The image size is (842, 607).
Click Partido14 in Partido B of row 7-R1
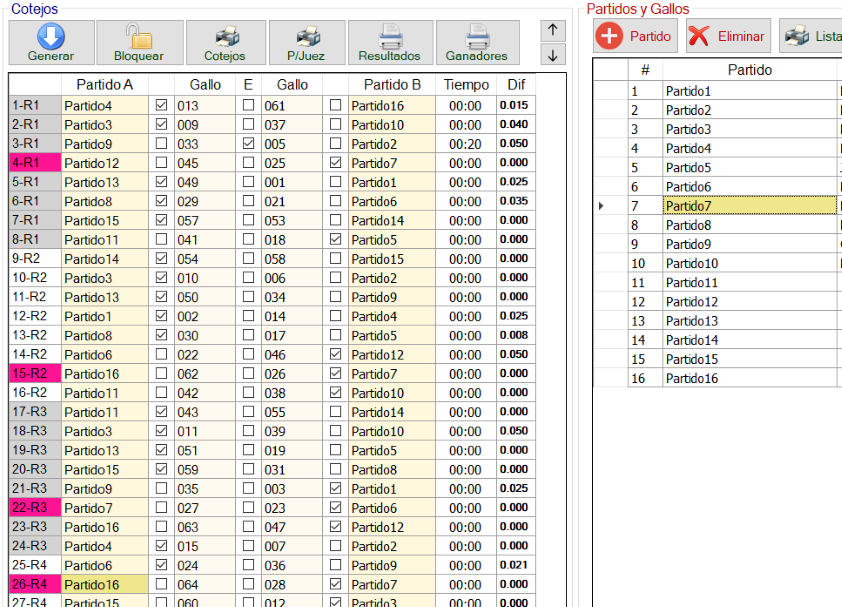[392, 220]
